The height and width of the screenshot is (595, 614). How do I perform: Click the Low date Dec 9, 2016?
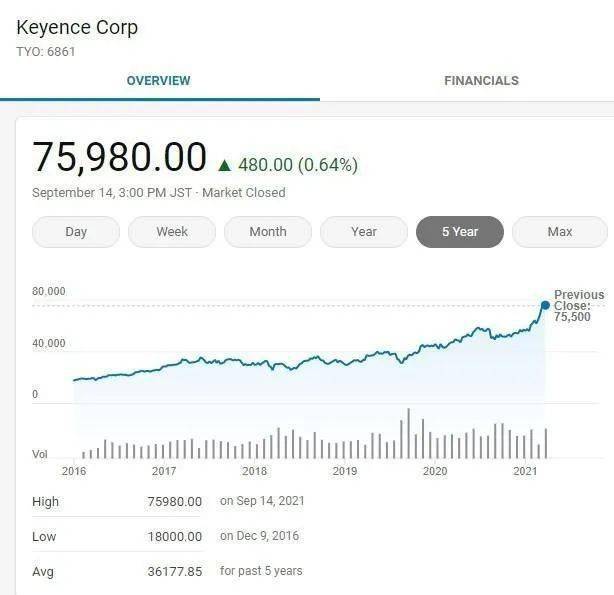[259, 536]
